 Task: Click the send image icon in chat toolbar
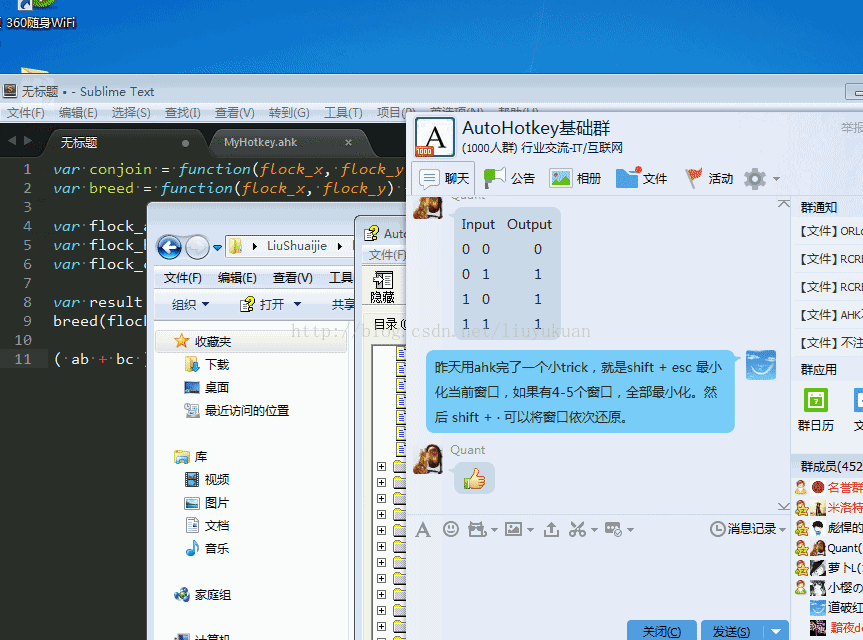click(x=514, y=529)
